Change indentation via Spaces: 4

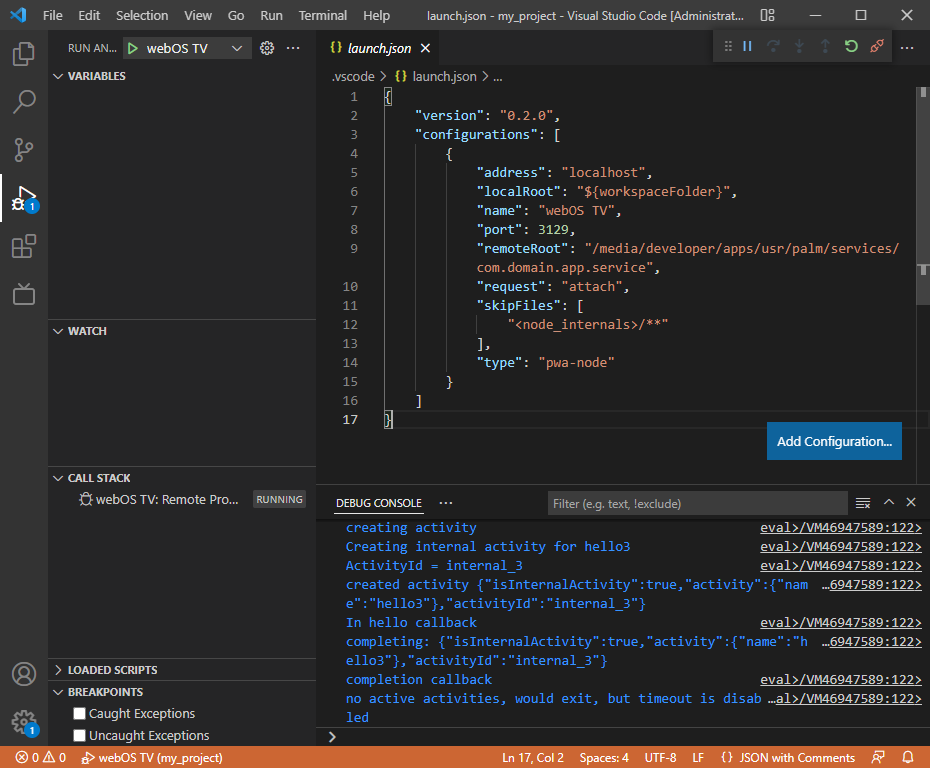[604, 757]
